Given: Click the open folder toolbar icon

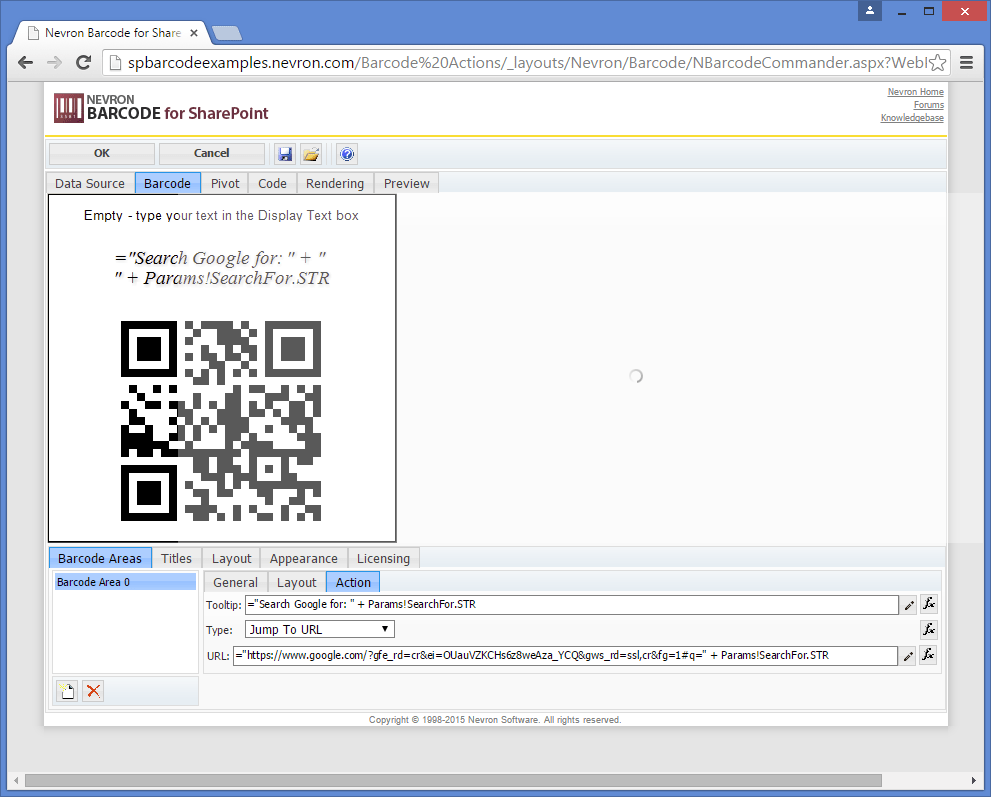Looking at the screenshot, I should point(311,154).
